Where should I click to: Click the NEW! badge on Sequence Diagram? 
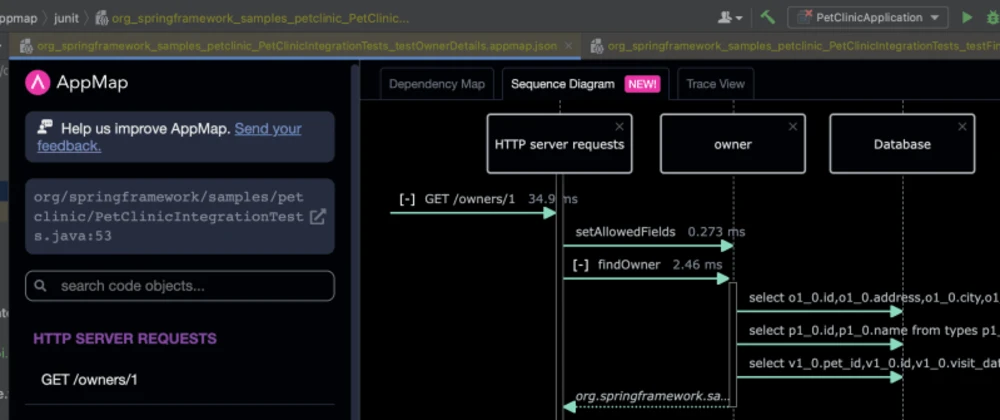pos(642,84)
